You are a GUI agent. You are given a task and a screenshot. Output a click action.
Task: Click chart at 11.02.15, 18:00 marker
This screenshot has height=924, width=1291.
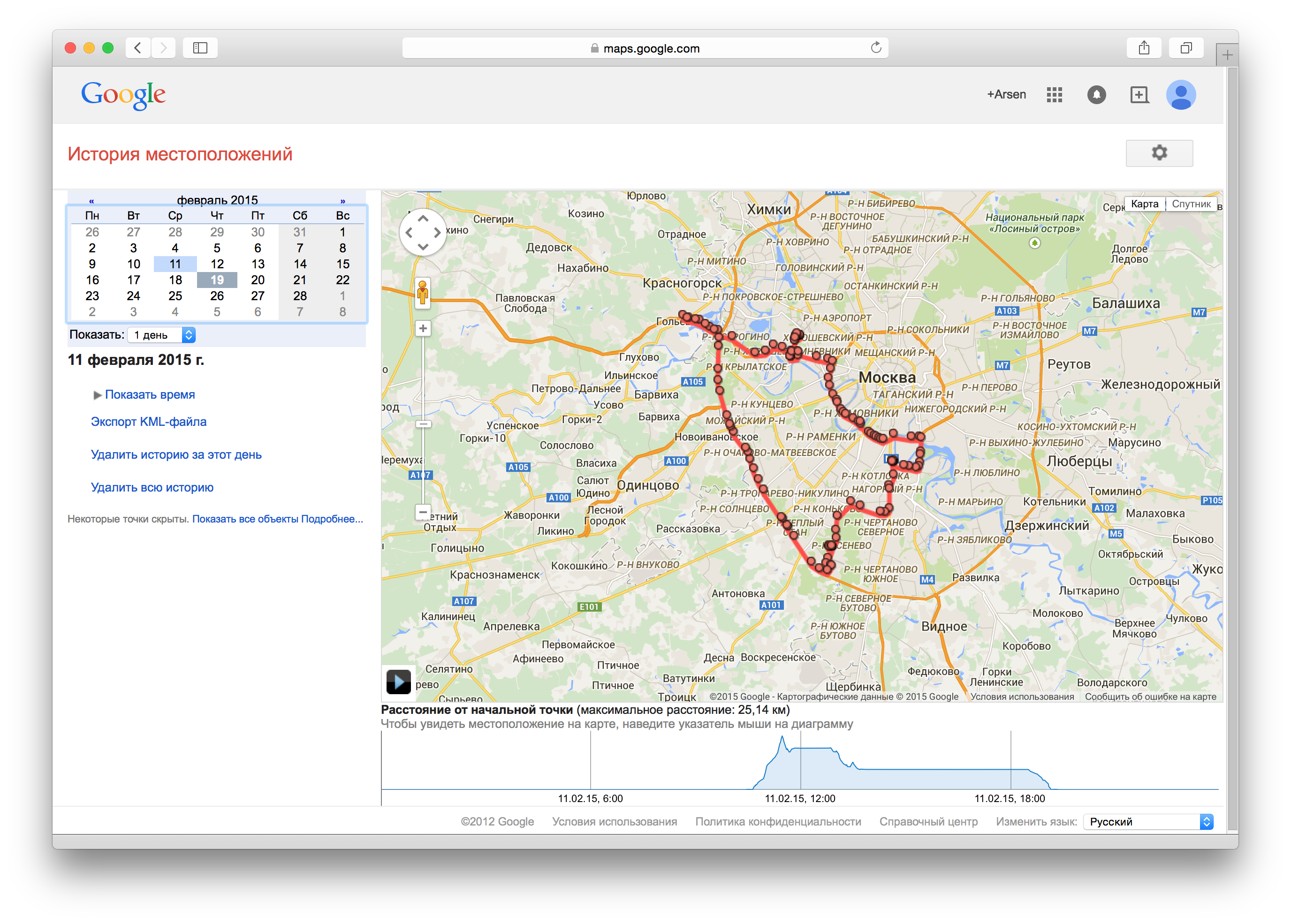pos(1010,760)
